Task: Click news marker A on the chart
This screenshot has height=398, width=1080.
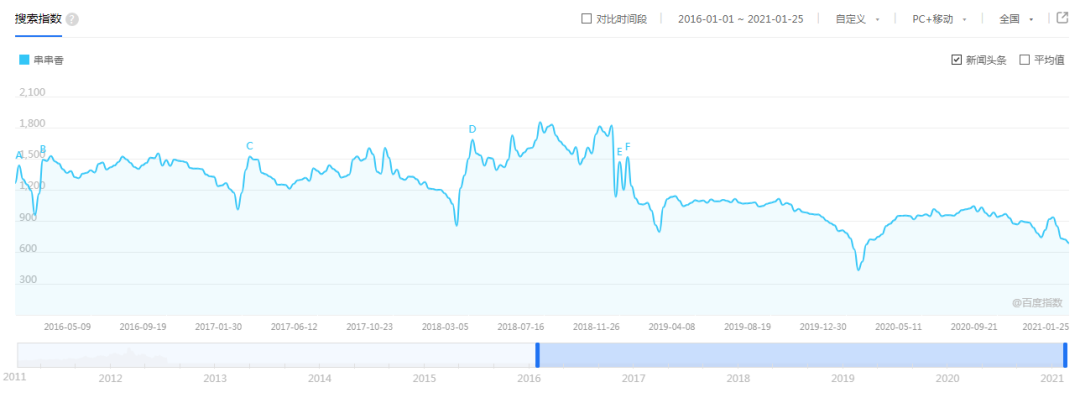Action: click(19, 156)
